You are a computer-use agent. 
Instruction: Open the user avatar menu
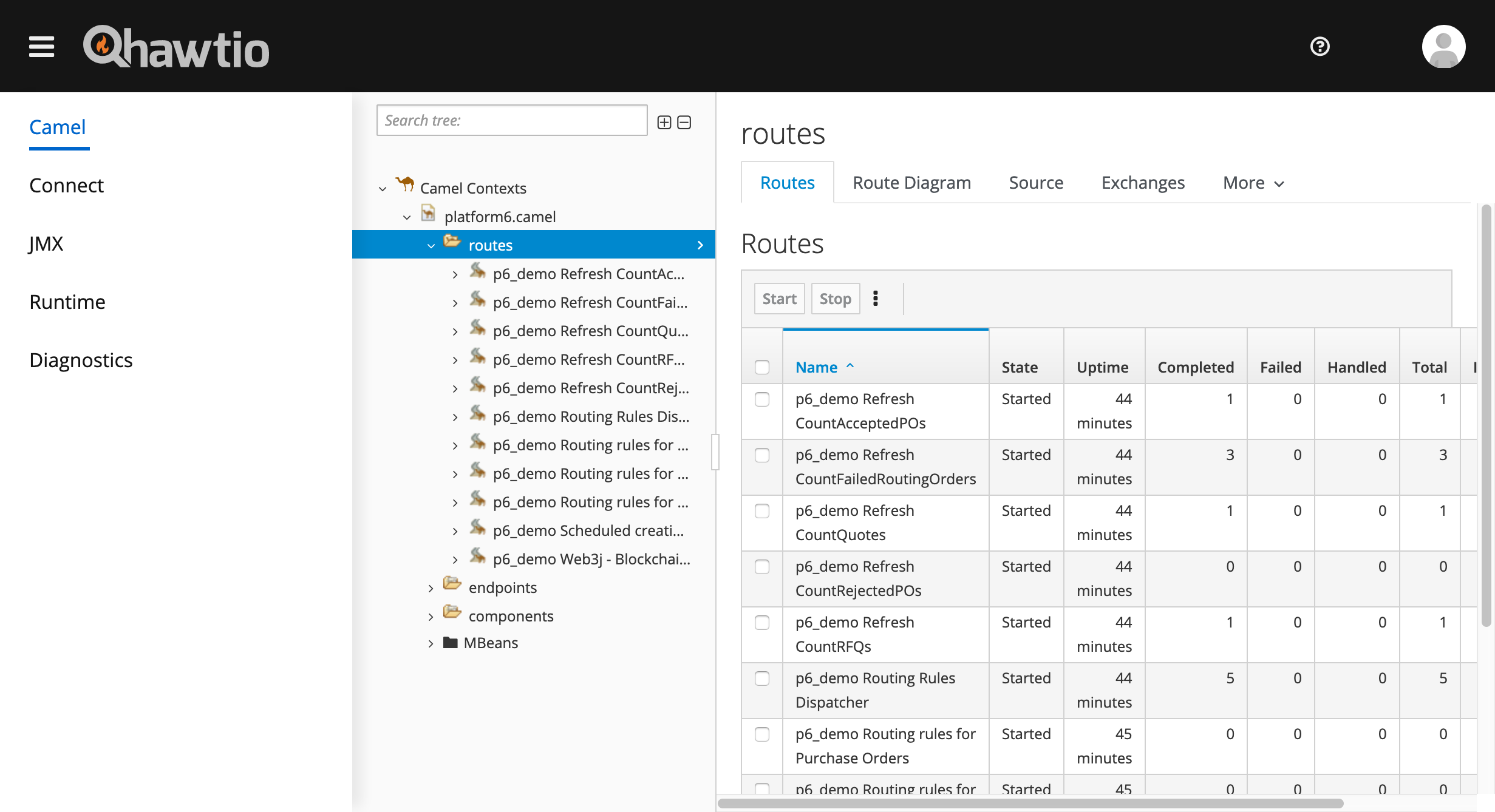1443,47
